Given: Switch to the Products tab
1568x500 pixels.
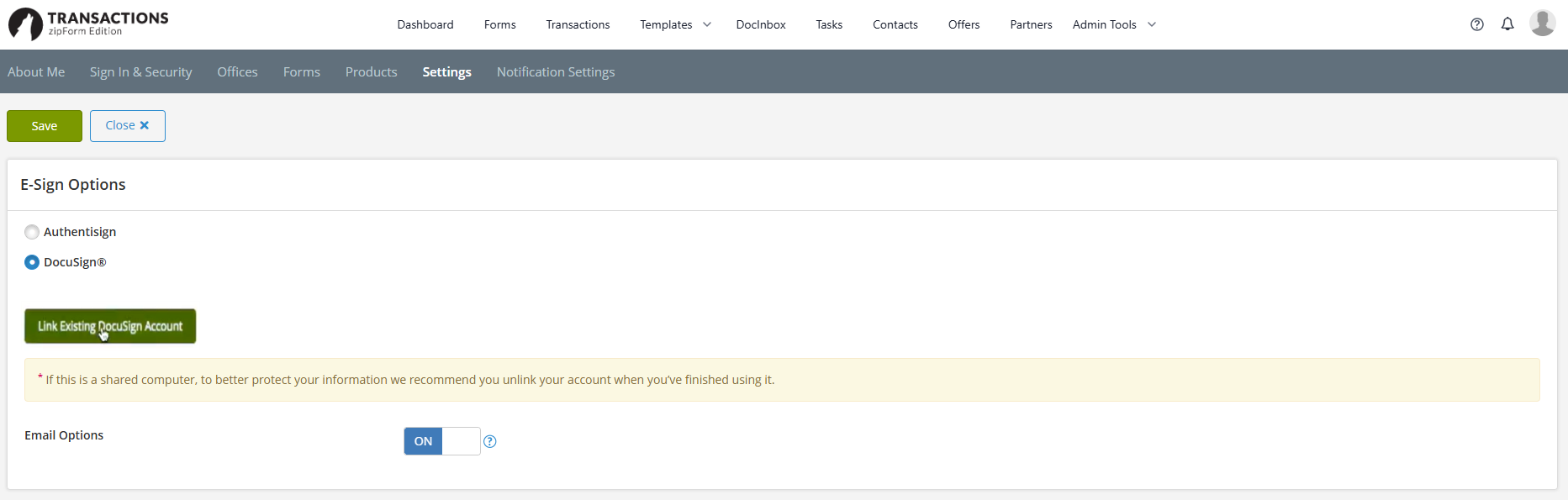Looking at the screenshot, I should [x=371, y=72].
